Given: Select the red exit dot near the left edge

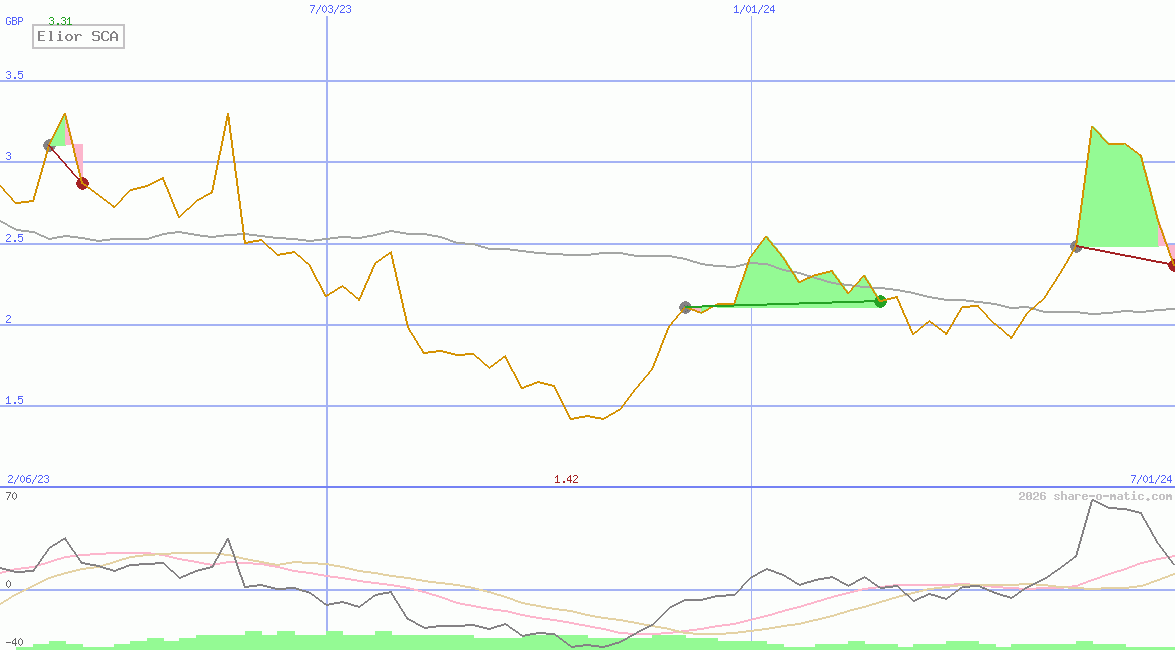Looking at the screenshot, I should (x=82, y=183).
